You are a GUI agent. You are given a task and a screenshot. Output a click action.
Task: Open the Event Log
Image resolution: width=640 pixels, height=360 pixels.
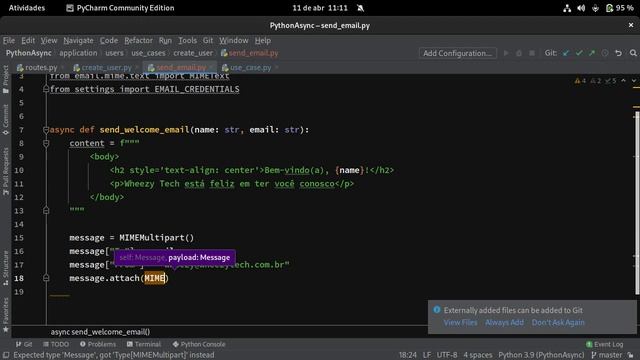click(x=604, y=344)
